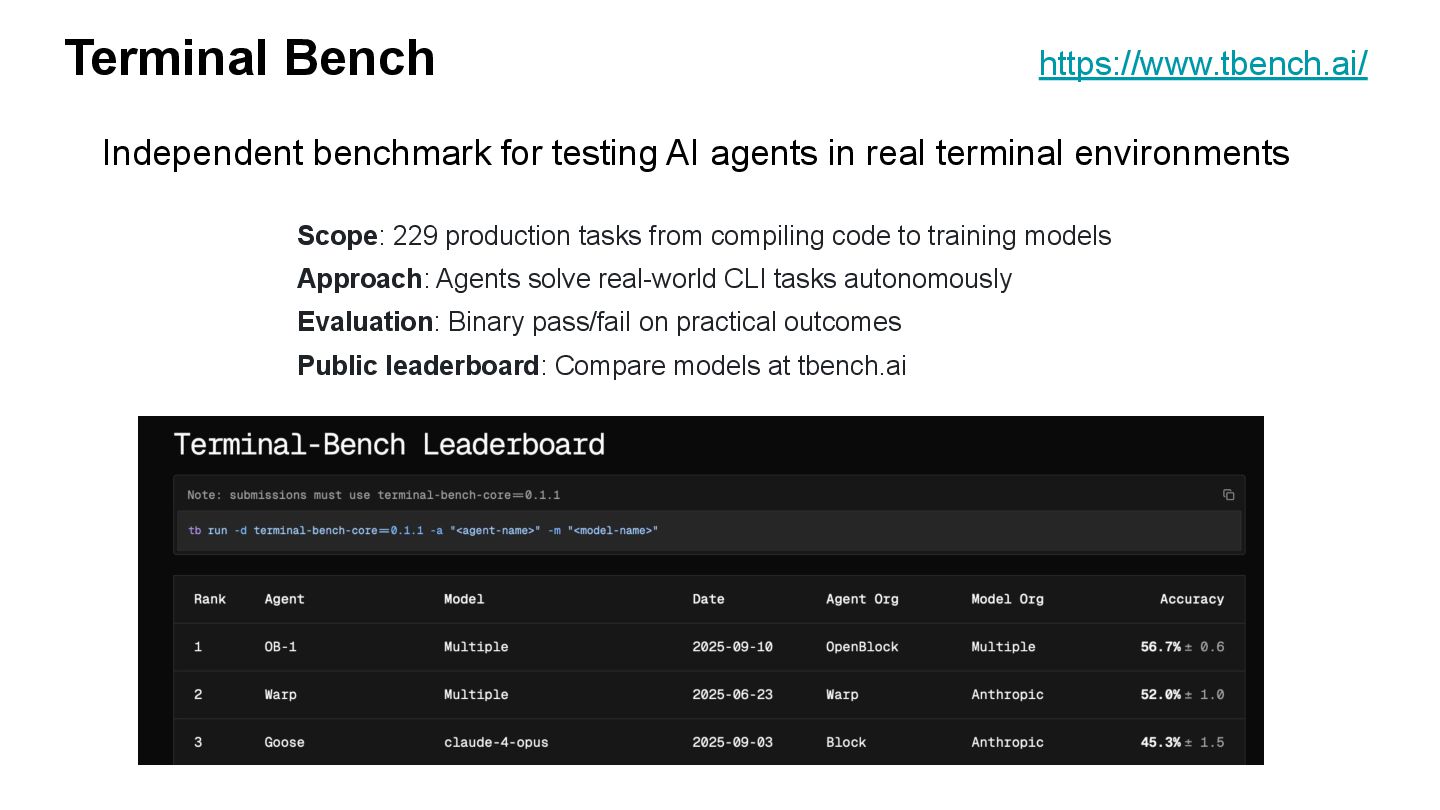Click the Rank column header
Screen dimensions: 1440x810
[210, 599]
